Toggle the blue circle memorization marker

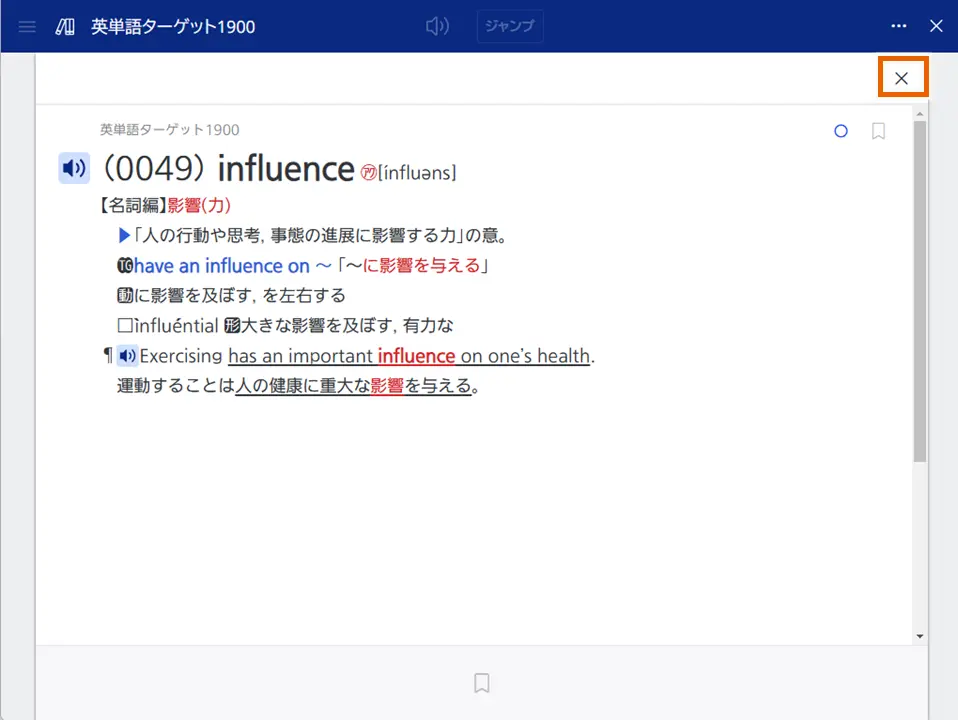point(840,131)
